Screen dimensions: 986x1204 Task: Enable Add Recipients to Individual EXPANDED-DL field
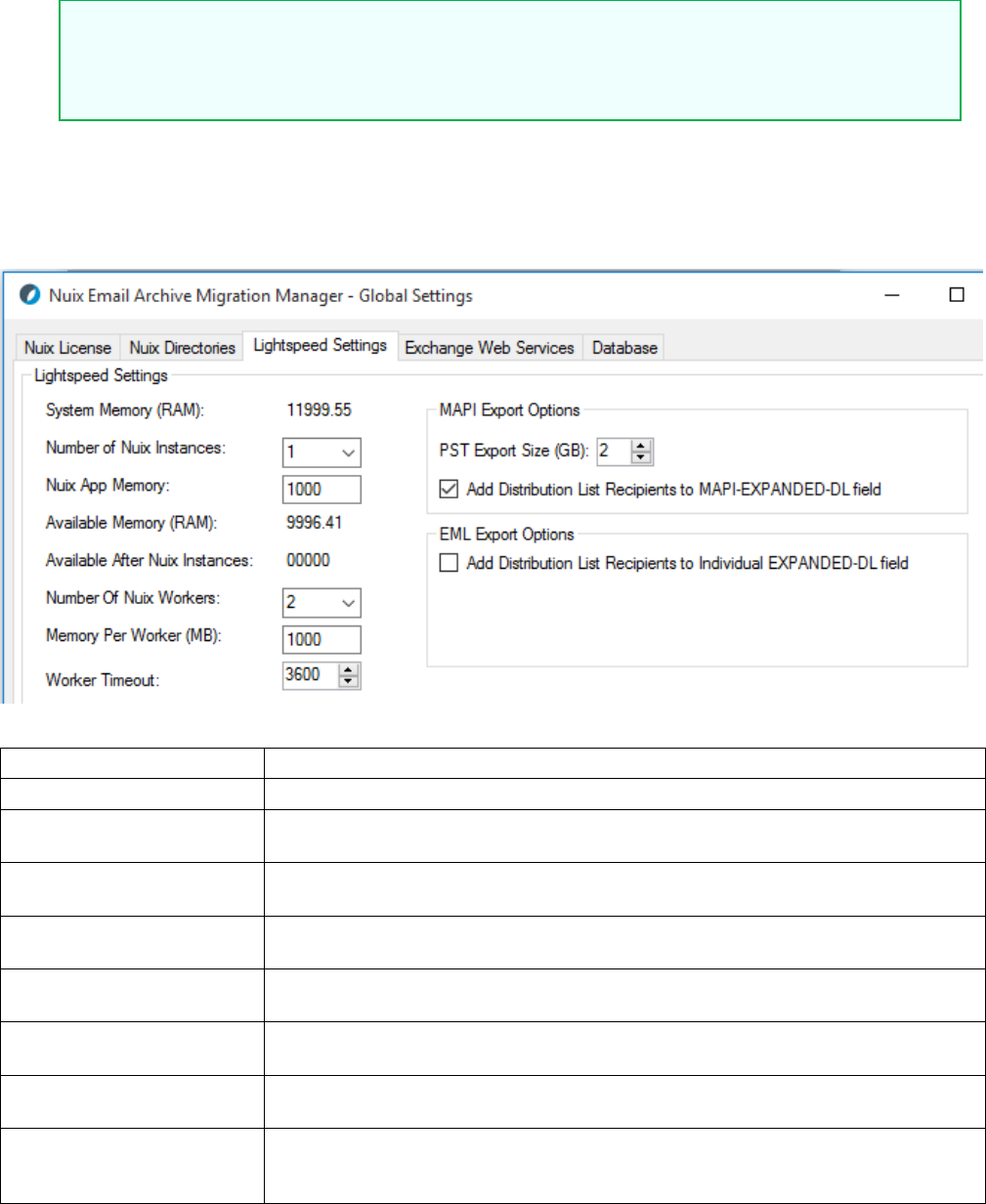pyautogui.click(x=449, y=563)
